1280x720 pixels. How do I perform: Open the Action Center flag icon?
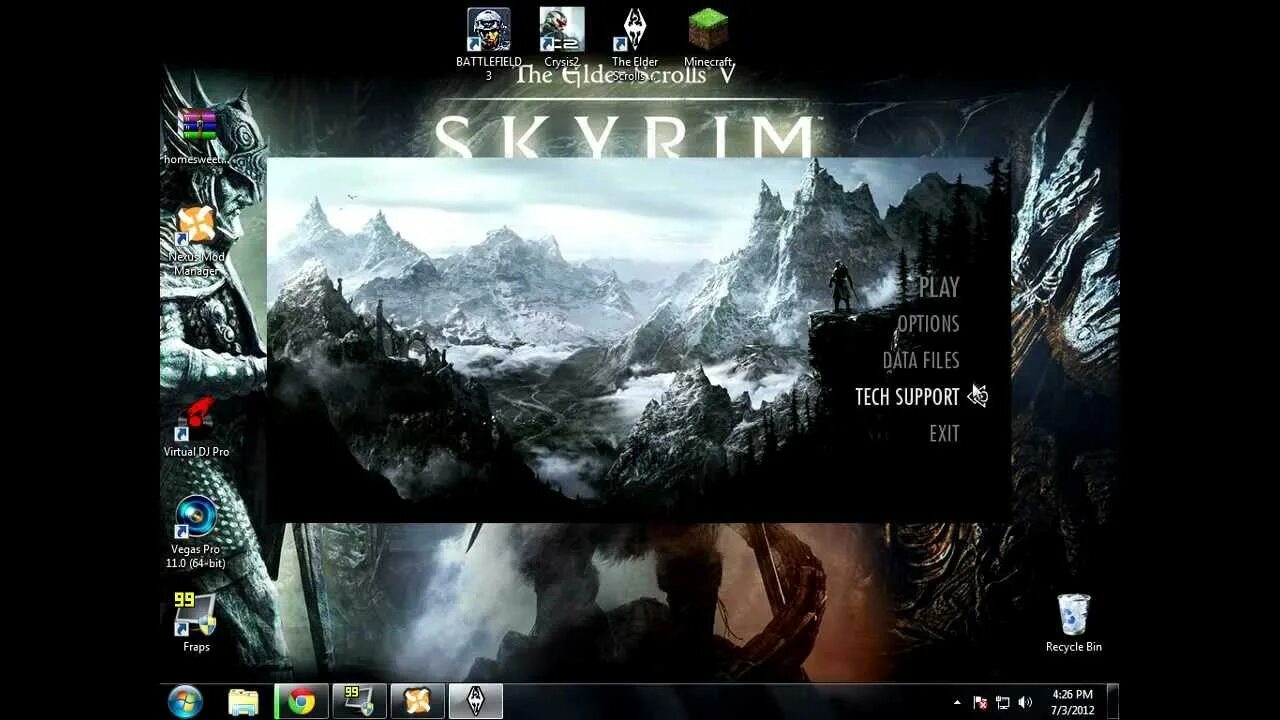980,703
